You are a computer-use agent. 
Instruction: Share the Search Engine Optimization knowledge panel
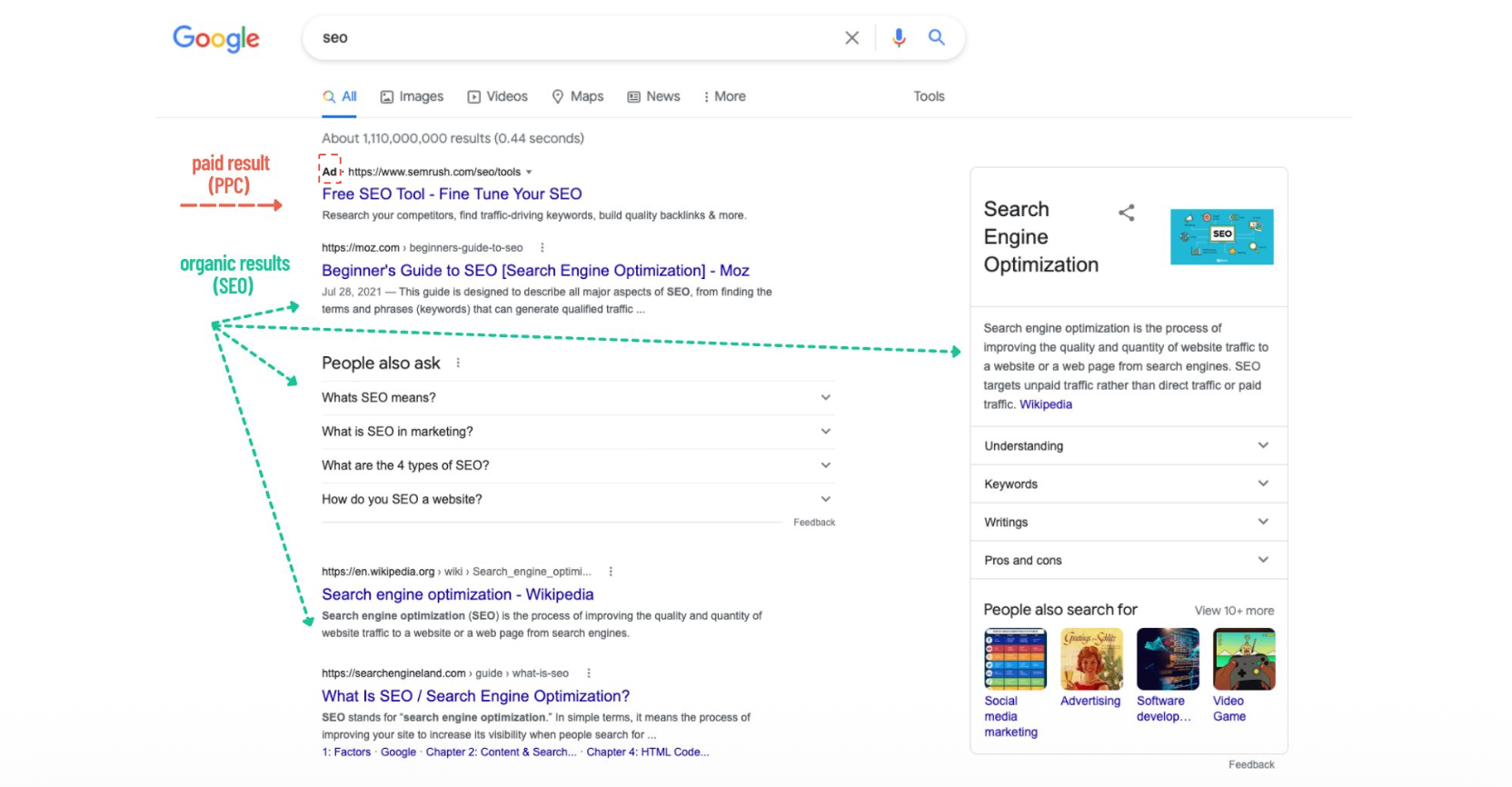pyautogui.click(x=1126, y=213)
